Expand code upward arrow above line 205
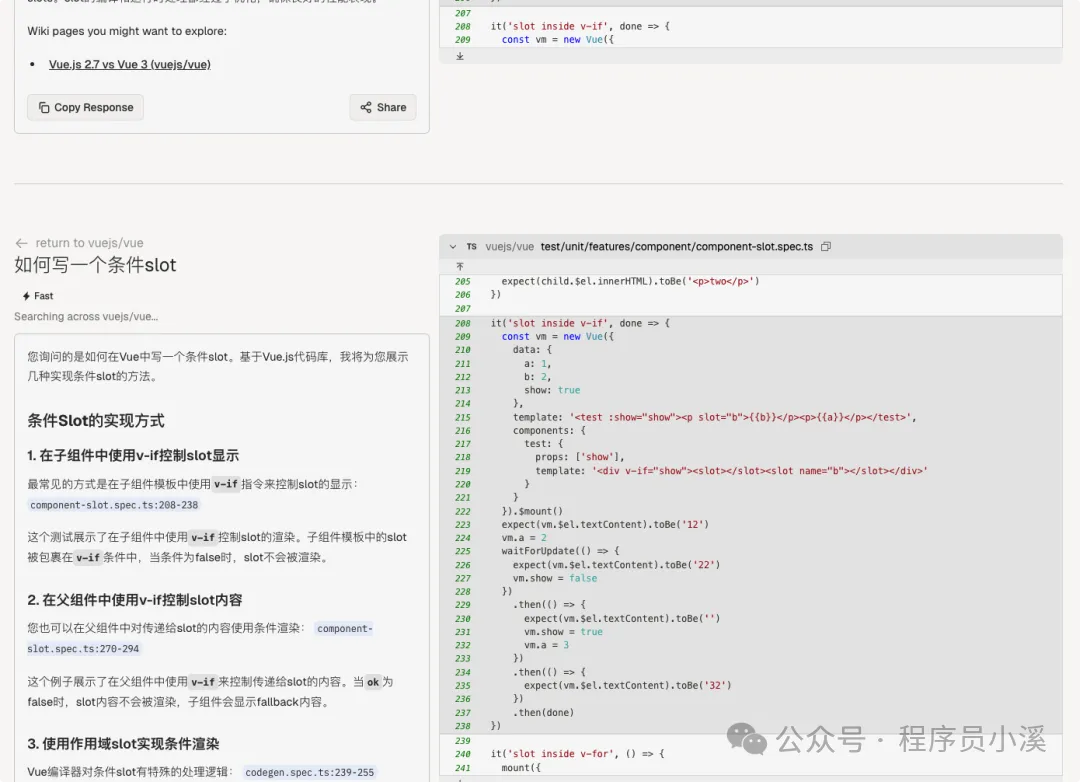 point(460,266)
